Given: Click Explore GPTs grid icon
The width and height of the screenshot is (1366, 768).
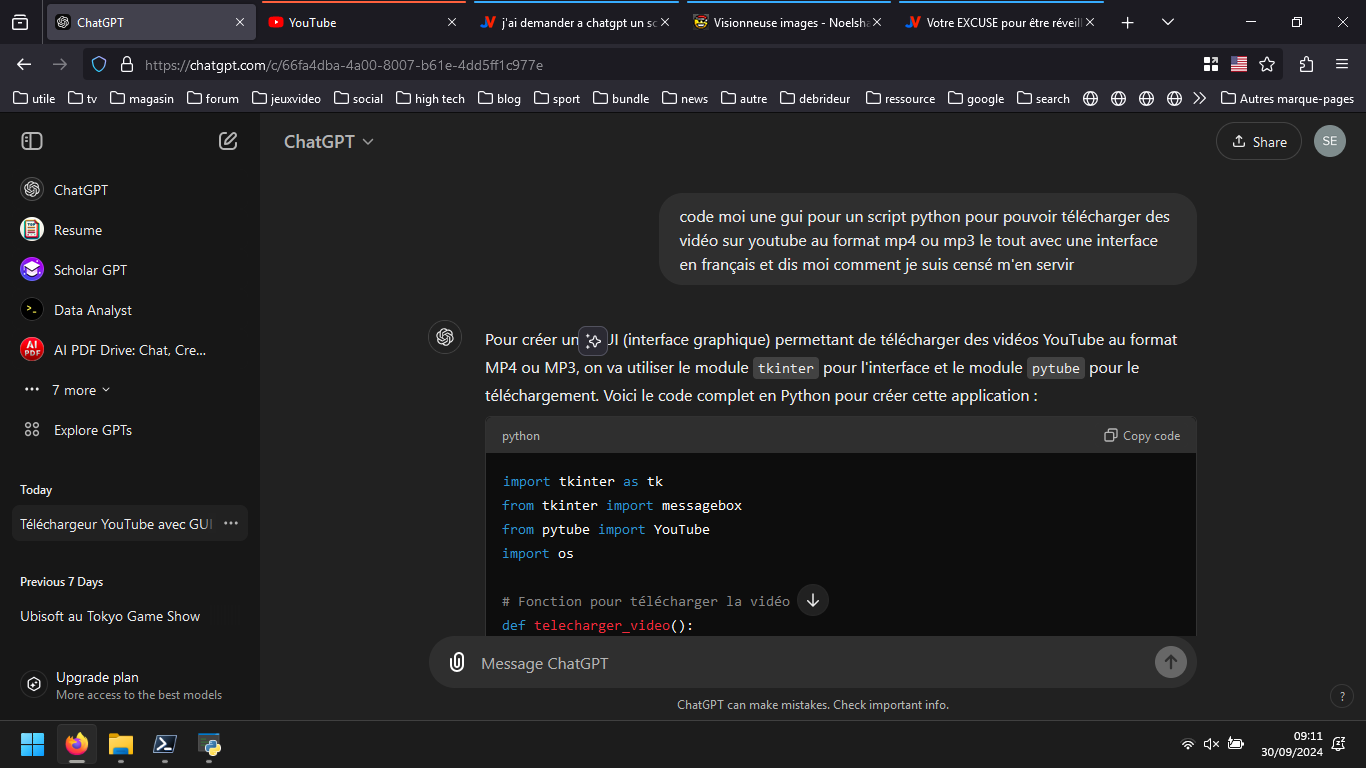Looking at the screenshot, I should (32, 430).
